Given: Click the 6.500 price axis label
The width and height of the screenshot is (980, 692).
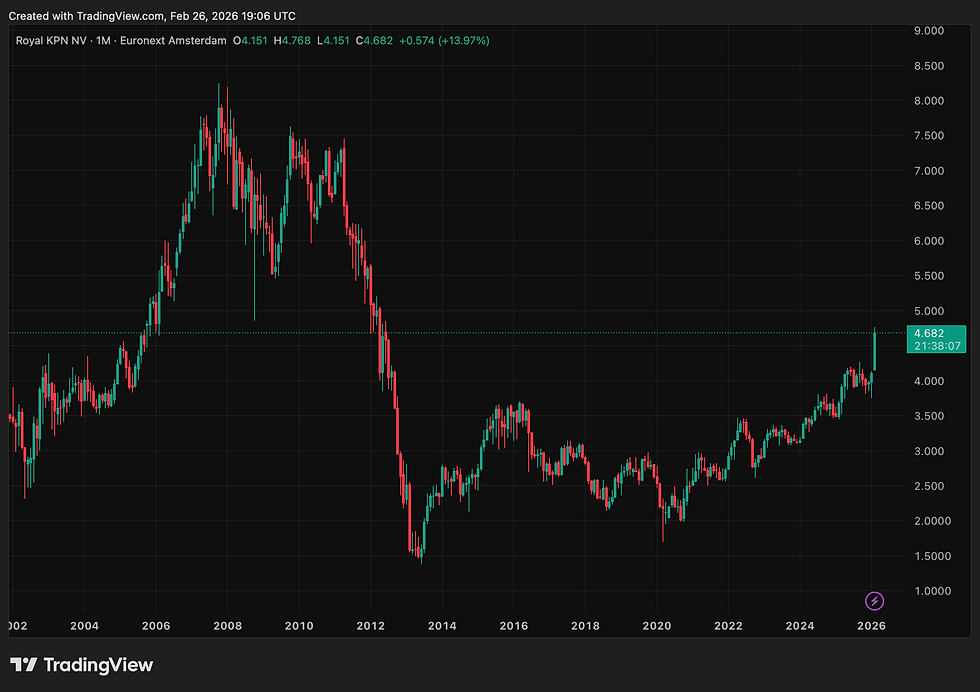Looking at the screenshot, I should tap(929, 206).
